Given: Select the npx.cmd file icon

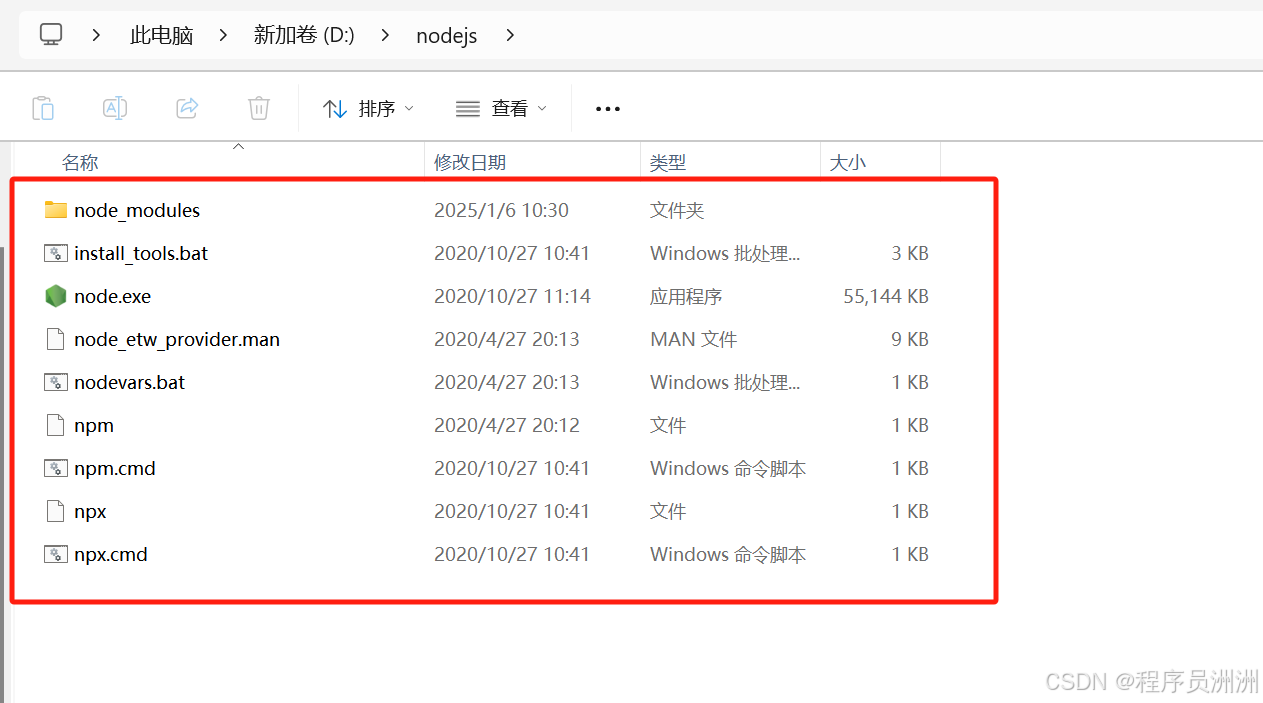Looking at the screenshot, I should (x=56, y=554).
